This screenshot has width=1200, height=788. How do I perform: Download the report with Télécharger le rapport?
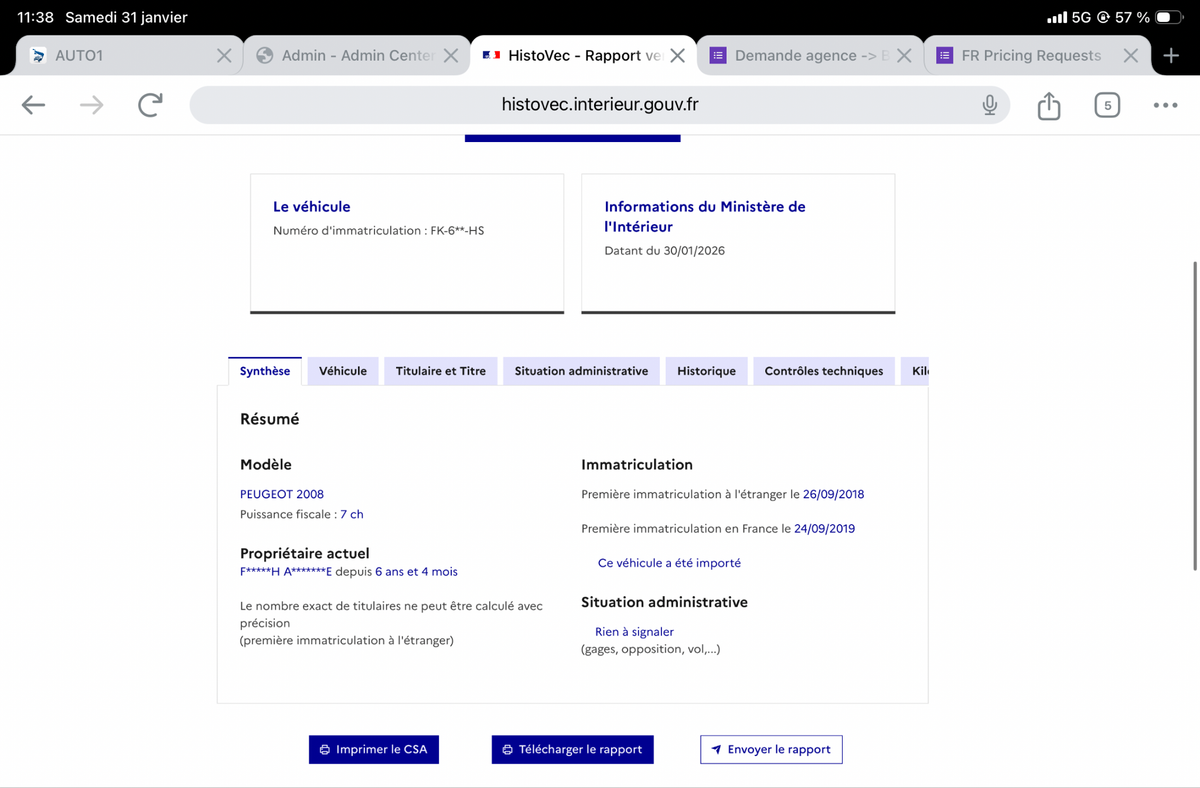[x=572, y=750]
